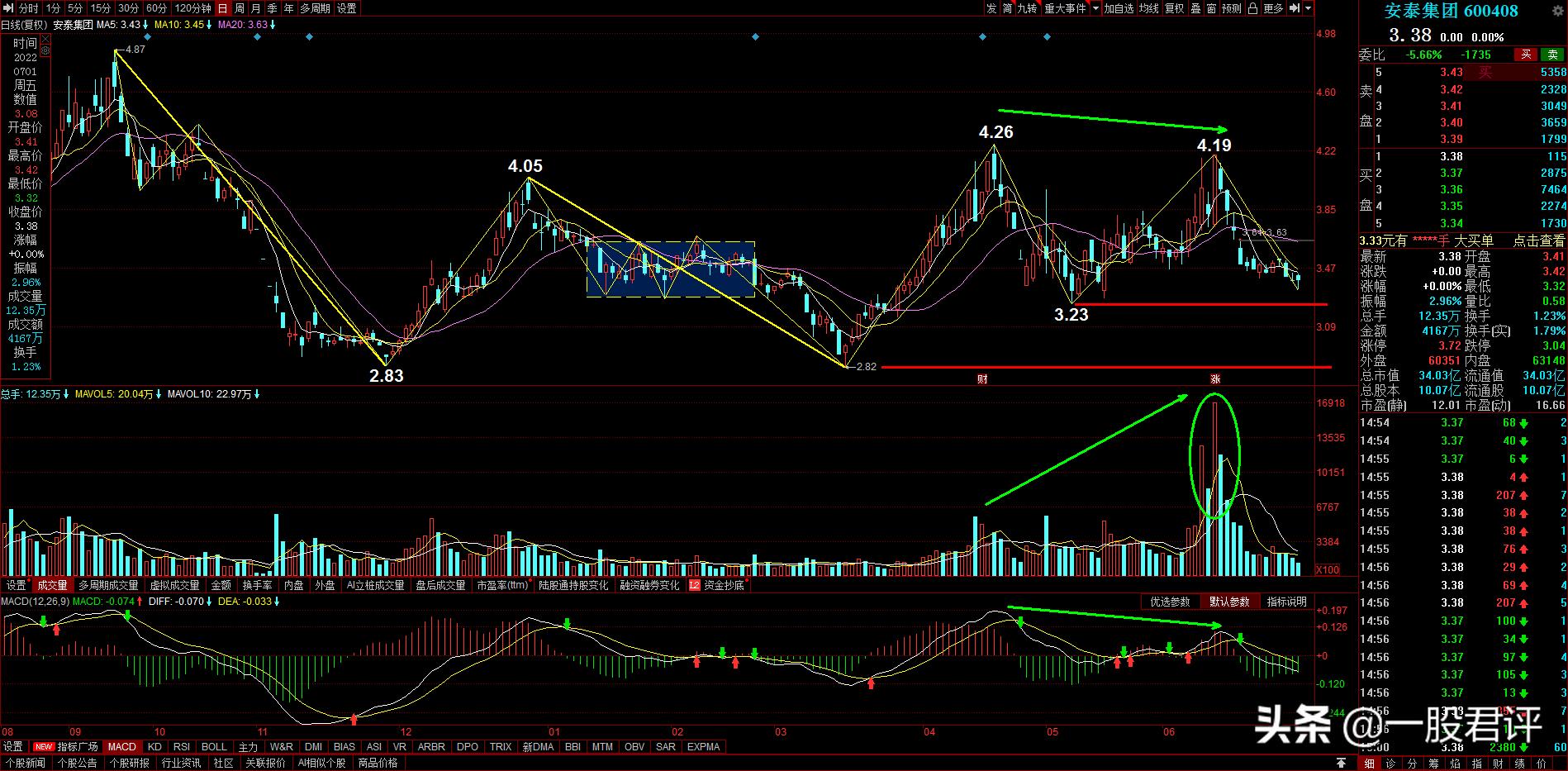
Task: Switch to 简 simple view
Action: coord(1008,8)
